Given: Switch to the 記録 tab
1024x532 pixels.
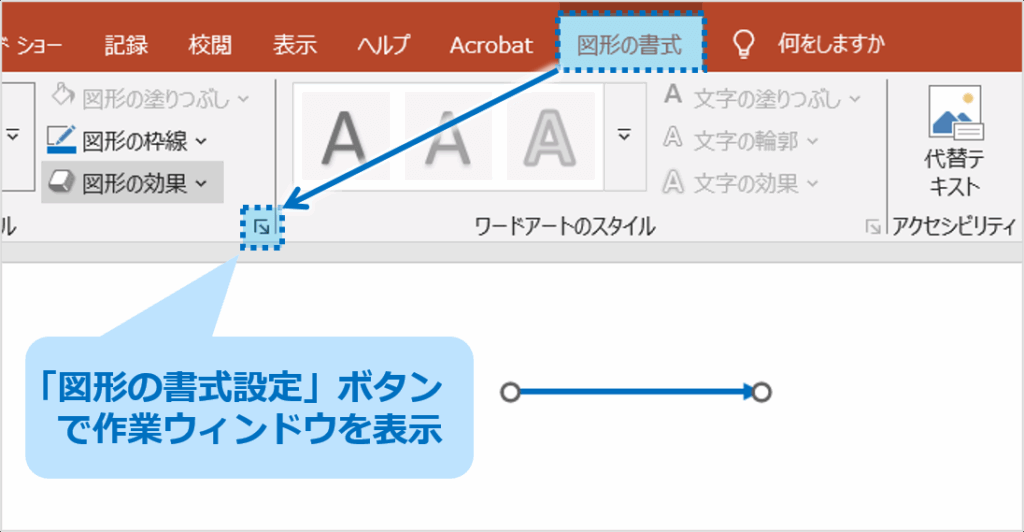Looking at the screenshot, I should pyautogui.click(x=126, y=45).
